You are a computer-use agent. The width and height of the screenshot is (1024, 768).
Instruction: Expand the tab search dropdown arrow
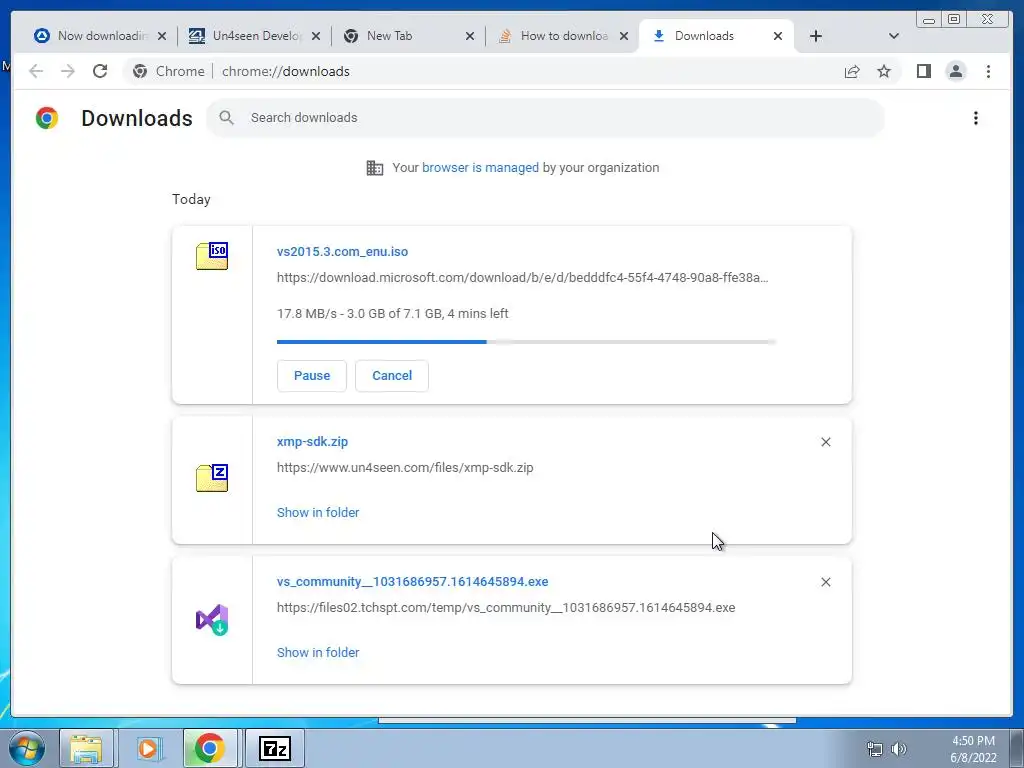pos(894,36)
